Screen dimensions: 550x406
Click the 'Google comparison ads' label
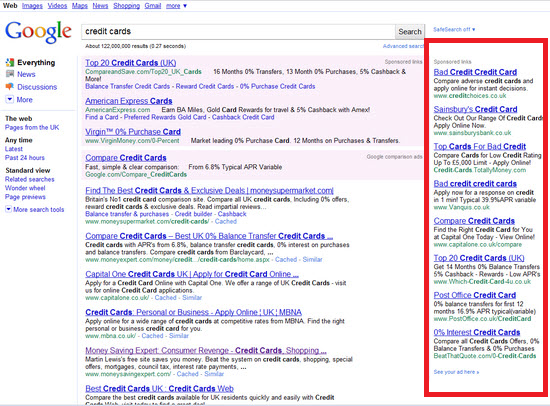(394, 157)
